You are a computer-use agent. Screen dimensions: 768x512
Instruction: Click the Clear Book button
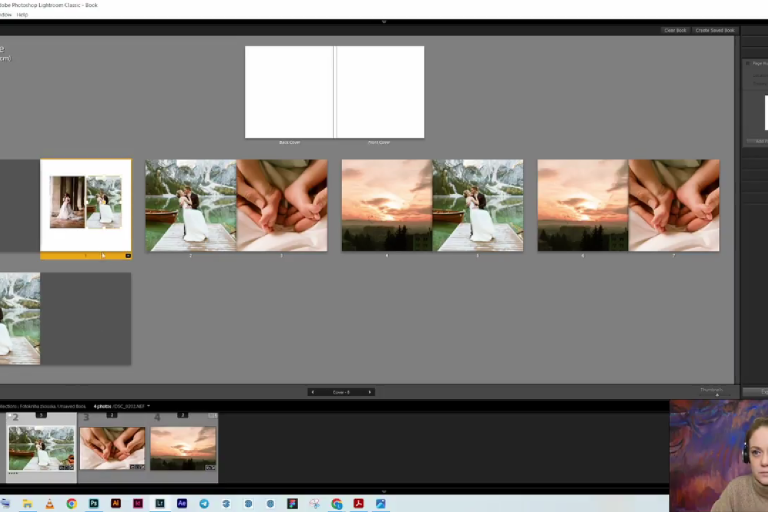[675, 30]
